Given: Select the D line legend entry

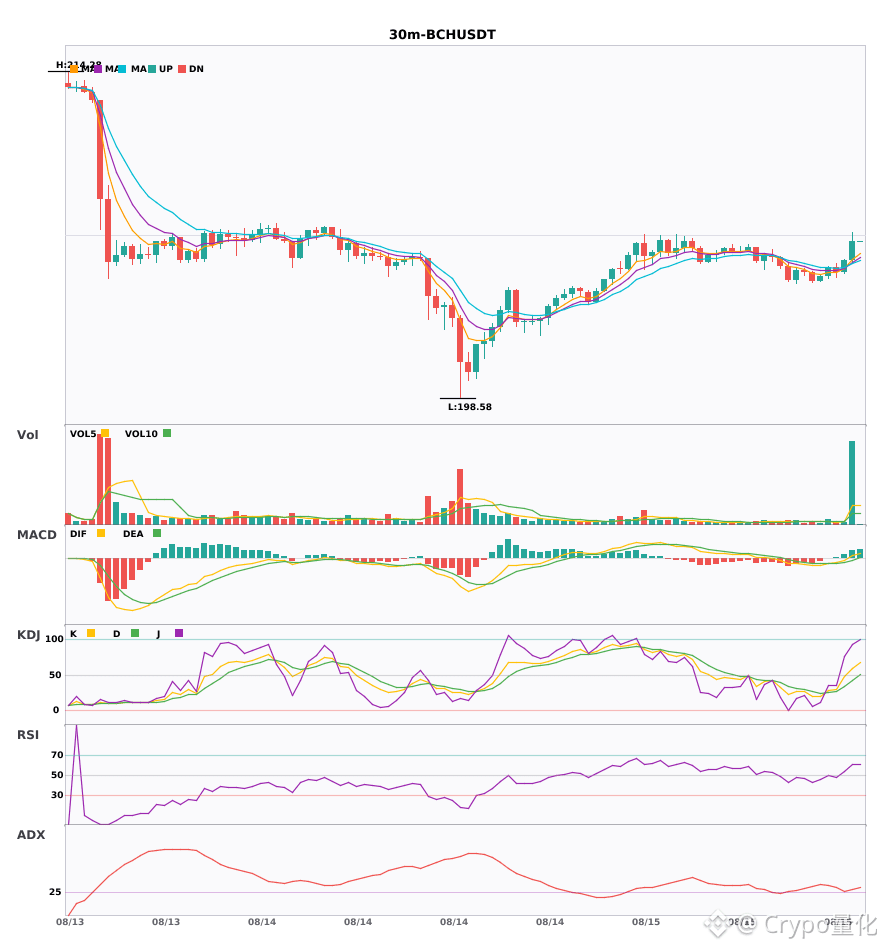Looking at the screenshot, I should pos(126,634).
